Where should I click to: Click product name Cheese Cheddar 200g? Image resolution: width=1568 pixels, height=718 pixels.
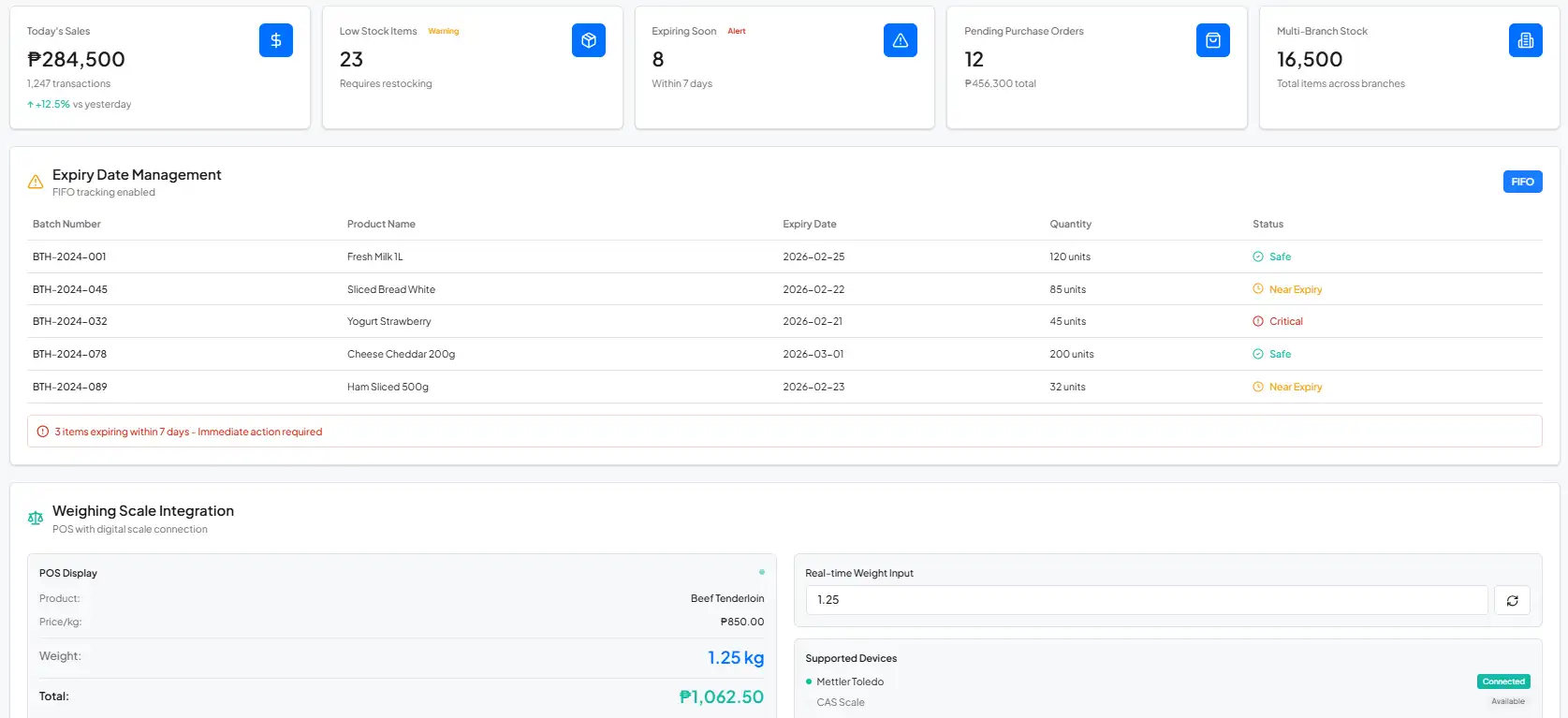click(x=401, y=354)
